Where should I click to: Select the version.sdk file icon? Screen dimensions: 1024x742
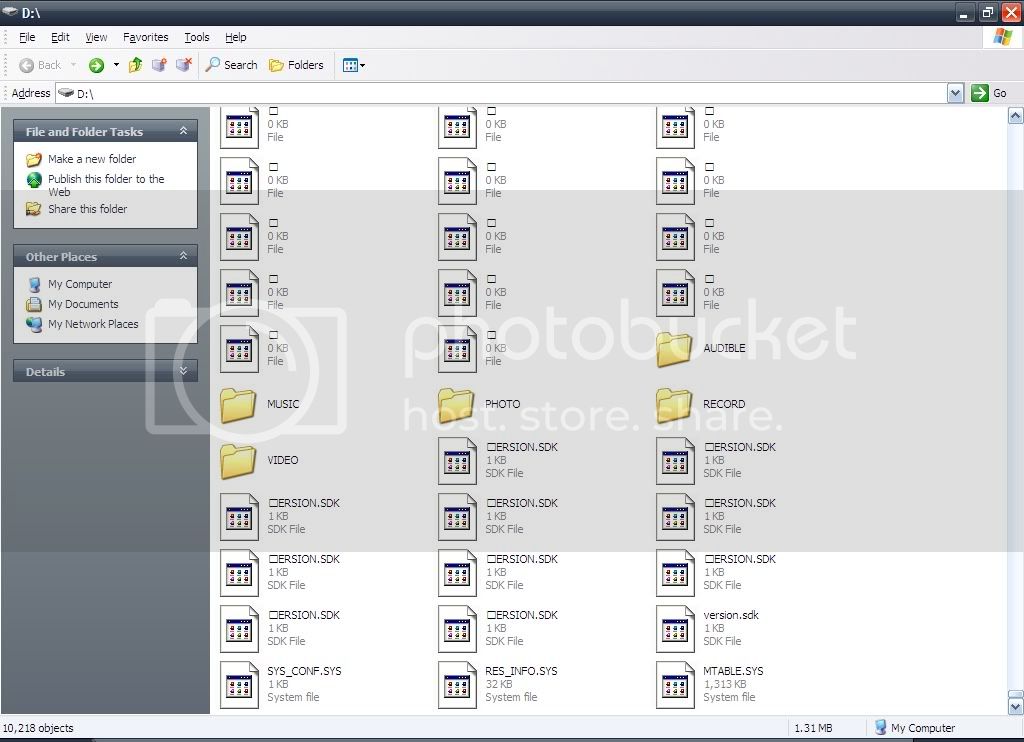coord(675,629)
